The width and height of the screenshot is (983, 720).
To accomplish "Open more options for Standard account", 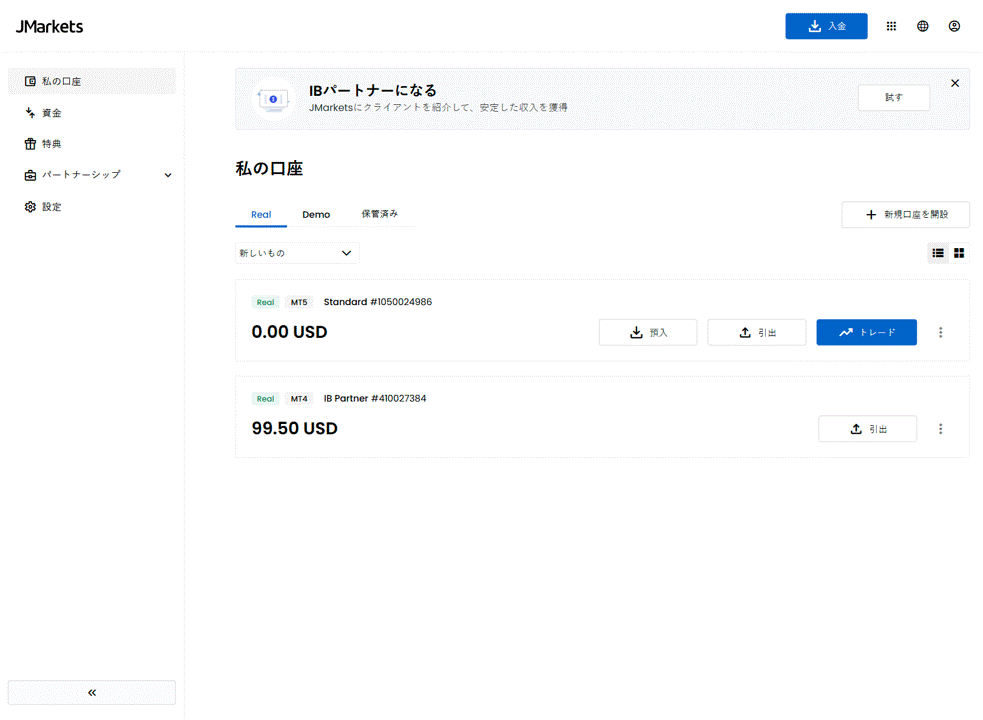I will pyautogui.click(x=940, y=332).
